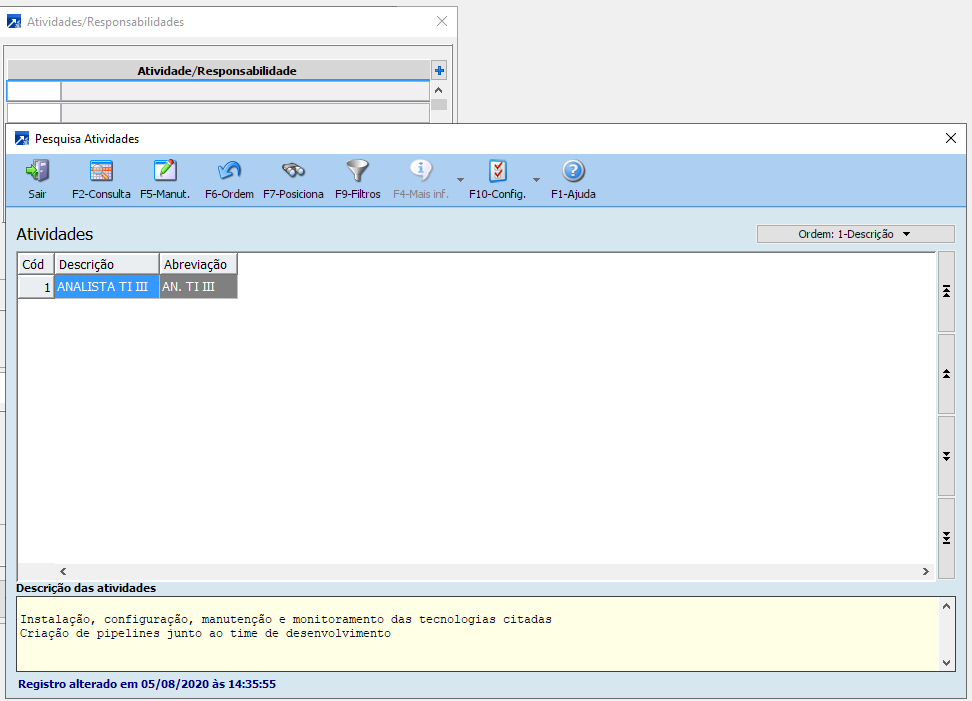Jump to the first record button
This screenshot has height=701, width=972.
pyautogui.click(x=946, y=291)
